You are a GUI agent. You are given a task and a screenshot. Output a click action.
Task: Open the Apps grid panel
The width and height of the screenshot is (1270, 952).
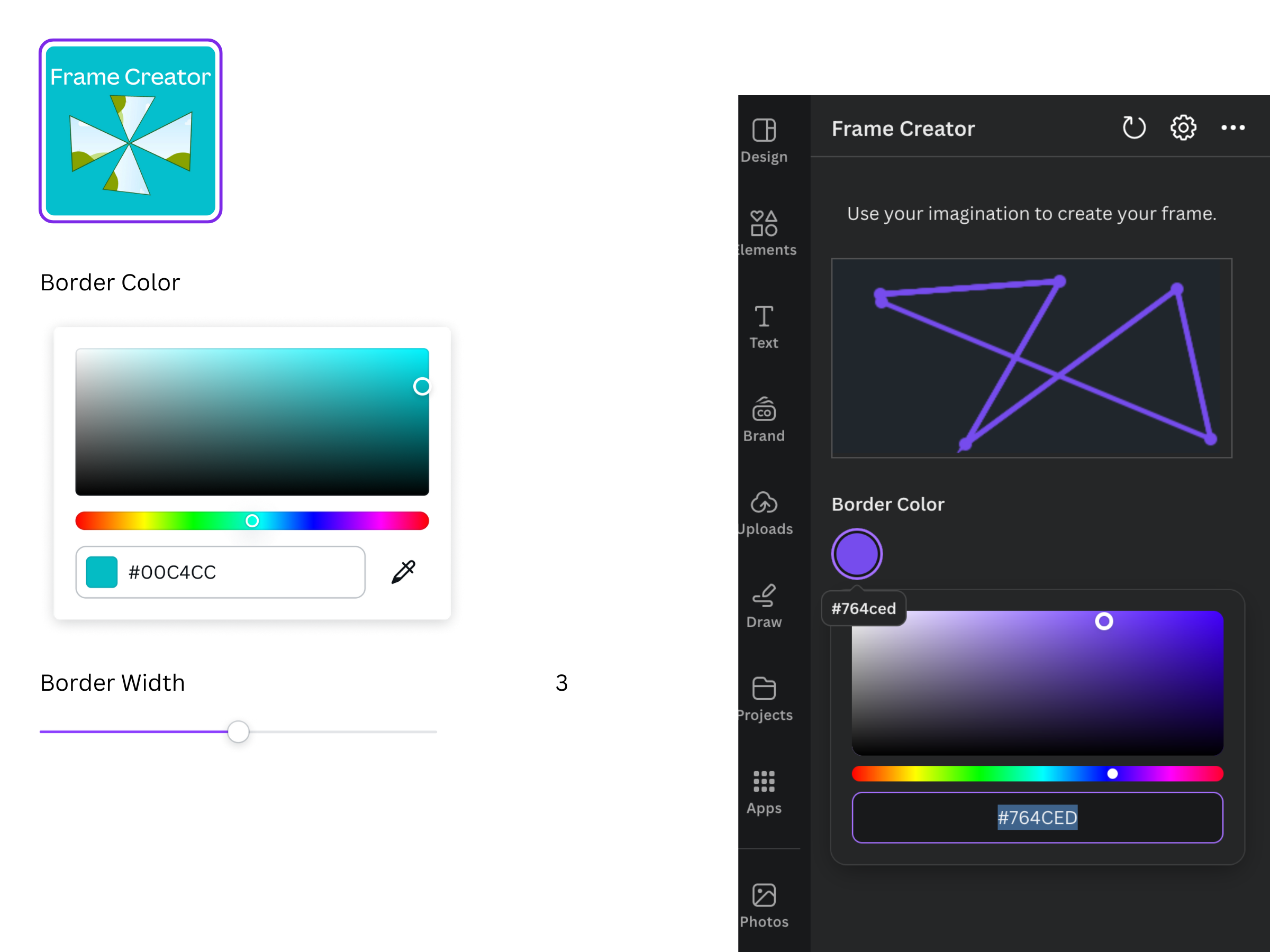pos(764,792)
